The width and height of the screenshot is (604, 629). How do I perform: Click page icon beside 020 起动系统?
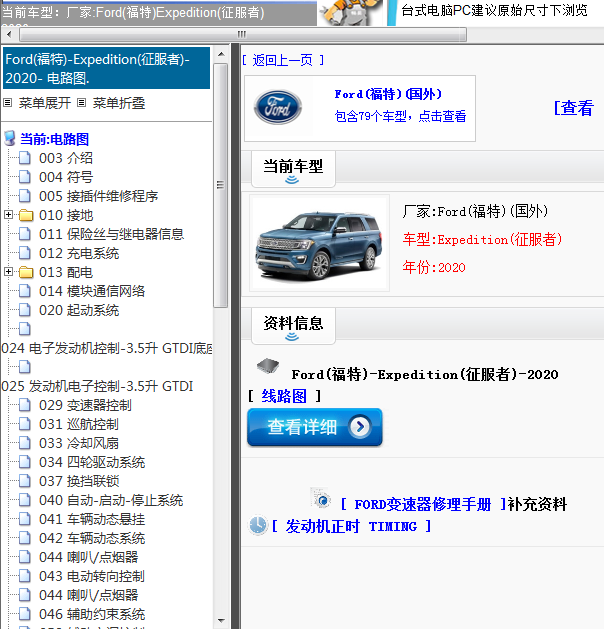click(x=25, y=310)
